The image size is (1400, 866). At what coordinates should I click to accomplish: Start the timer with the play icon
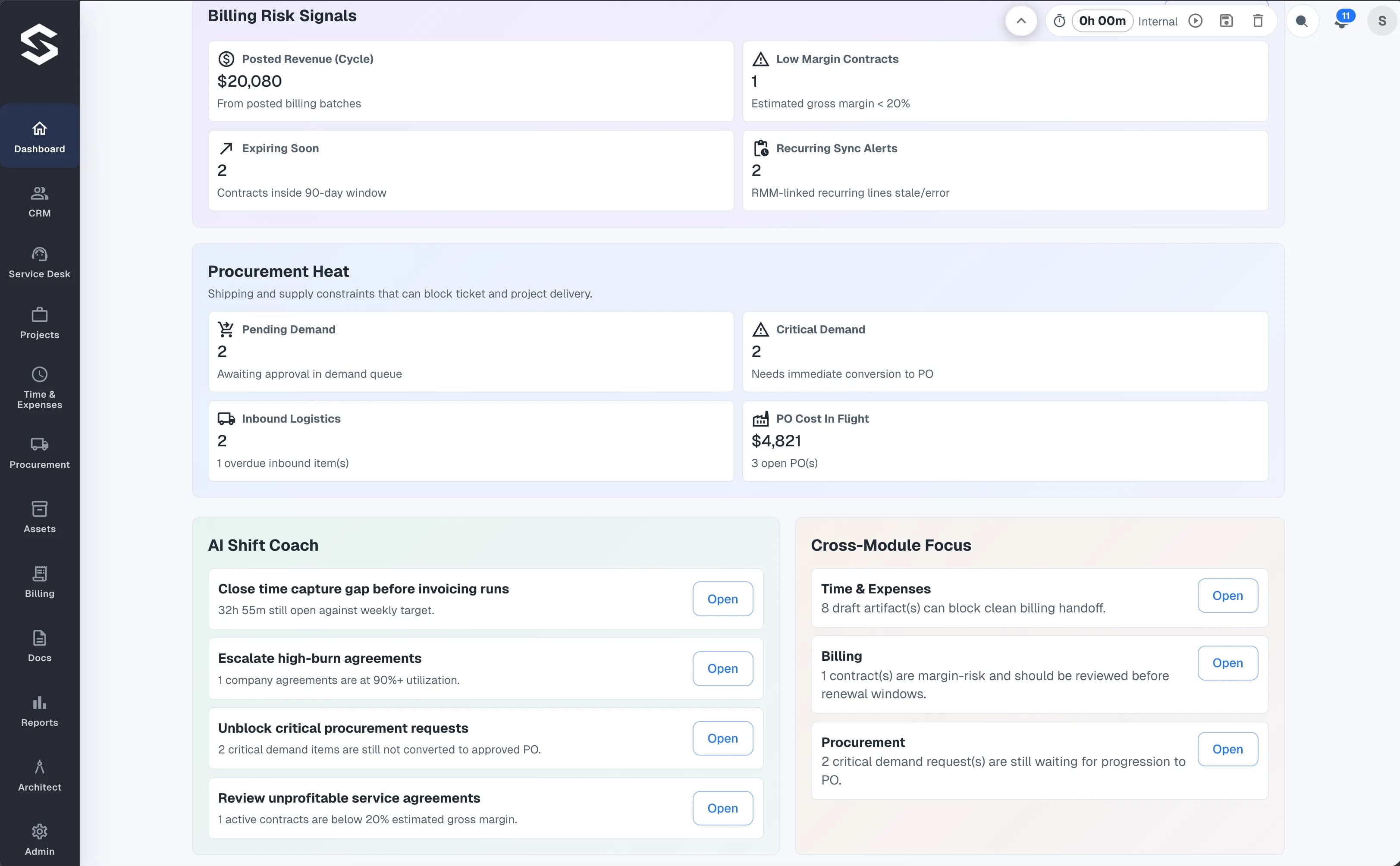(x=1196, y=21)
